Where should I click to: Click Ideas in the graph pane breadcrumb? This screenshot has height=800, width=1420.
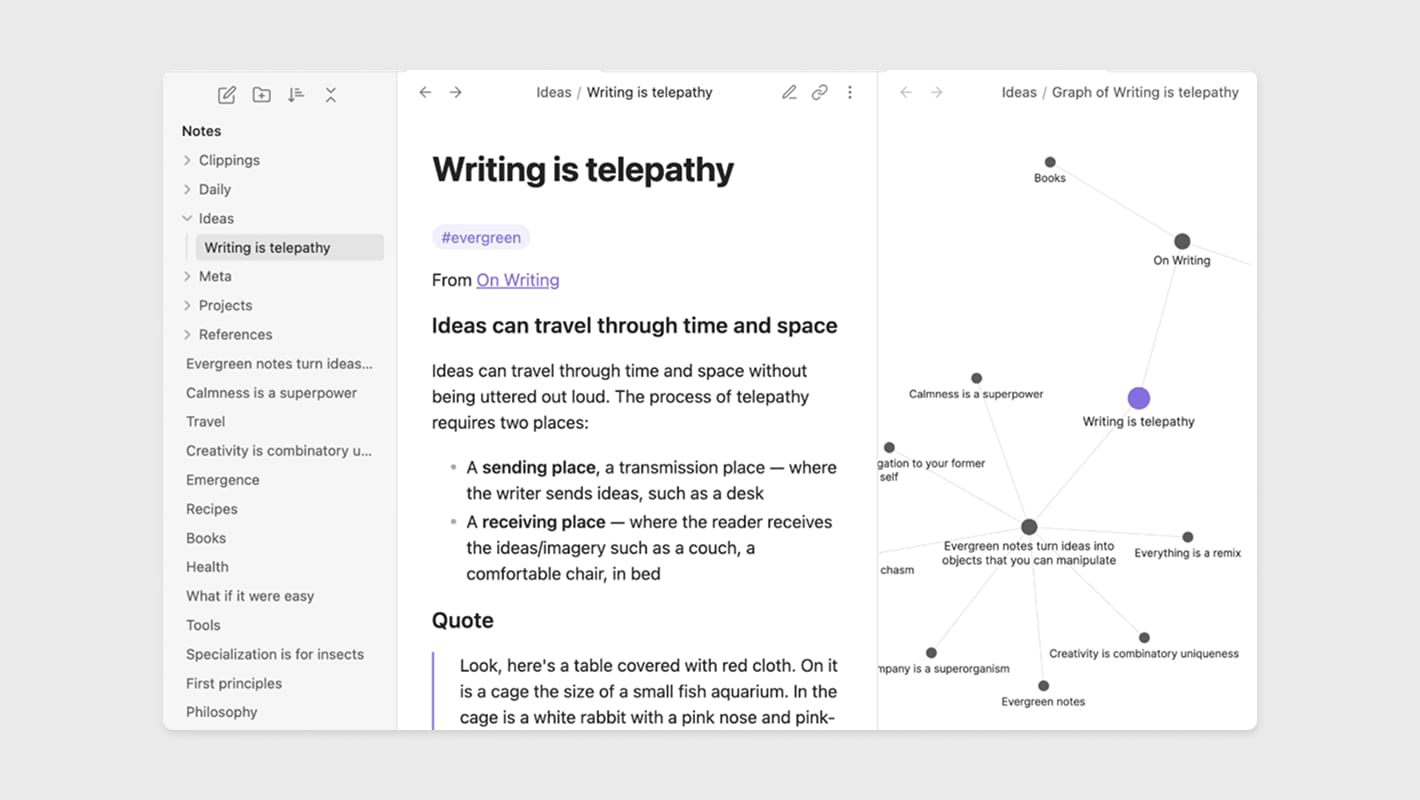(1018, 92)
